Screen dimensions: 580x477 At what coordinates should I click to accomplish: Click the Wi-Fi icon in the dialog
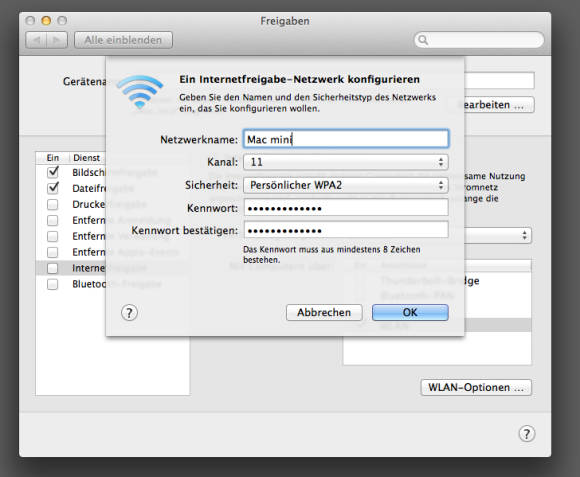140,91
